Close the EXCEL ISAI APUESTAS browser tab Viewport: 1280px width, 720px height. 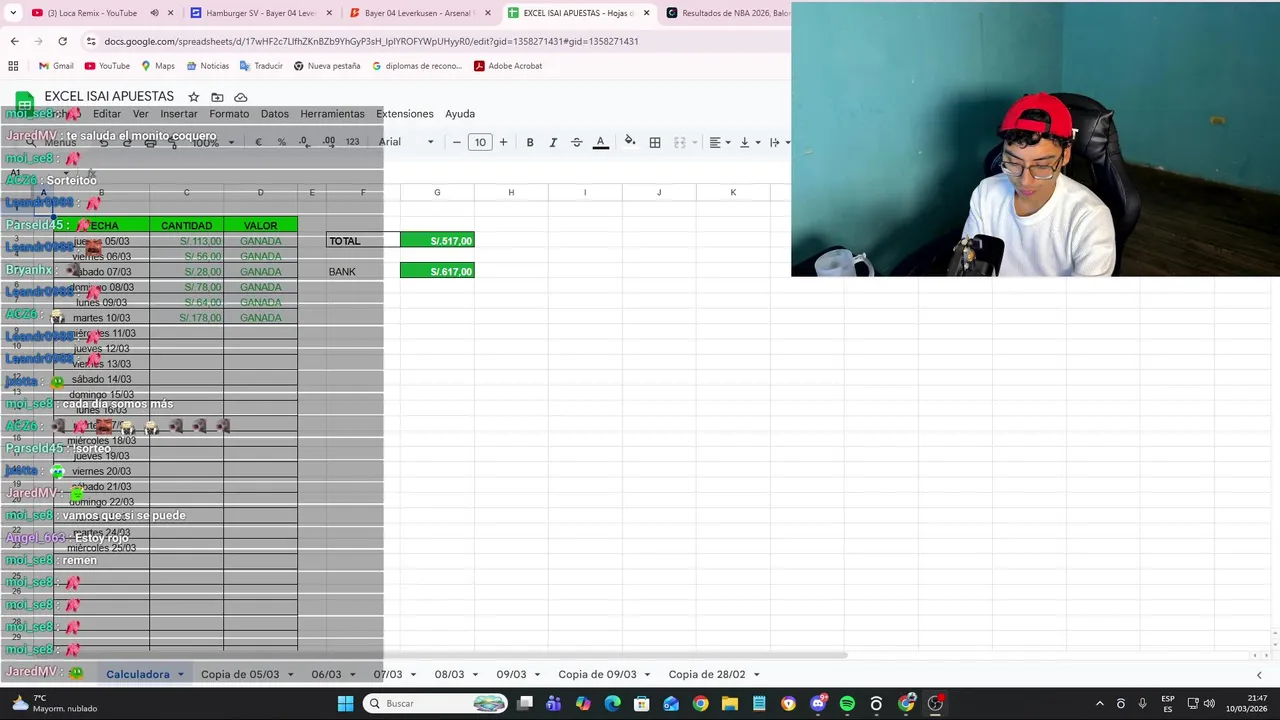point(646,13)
